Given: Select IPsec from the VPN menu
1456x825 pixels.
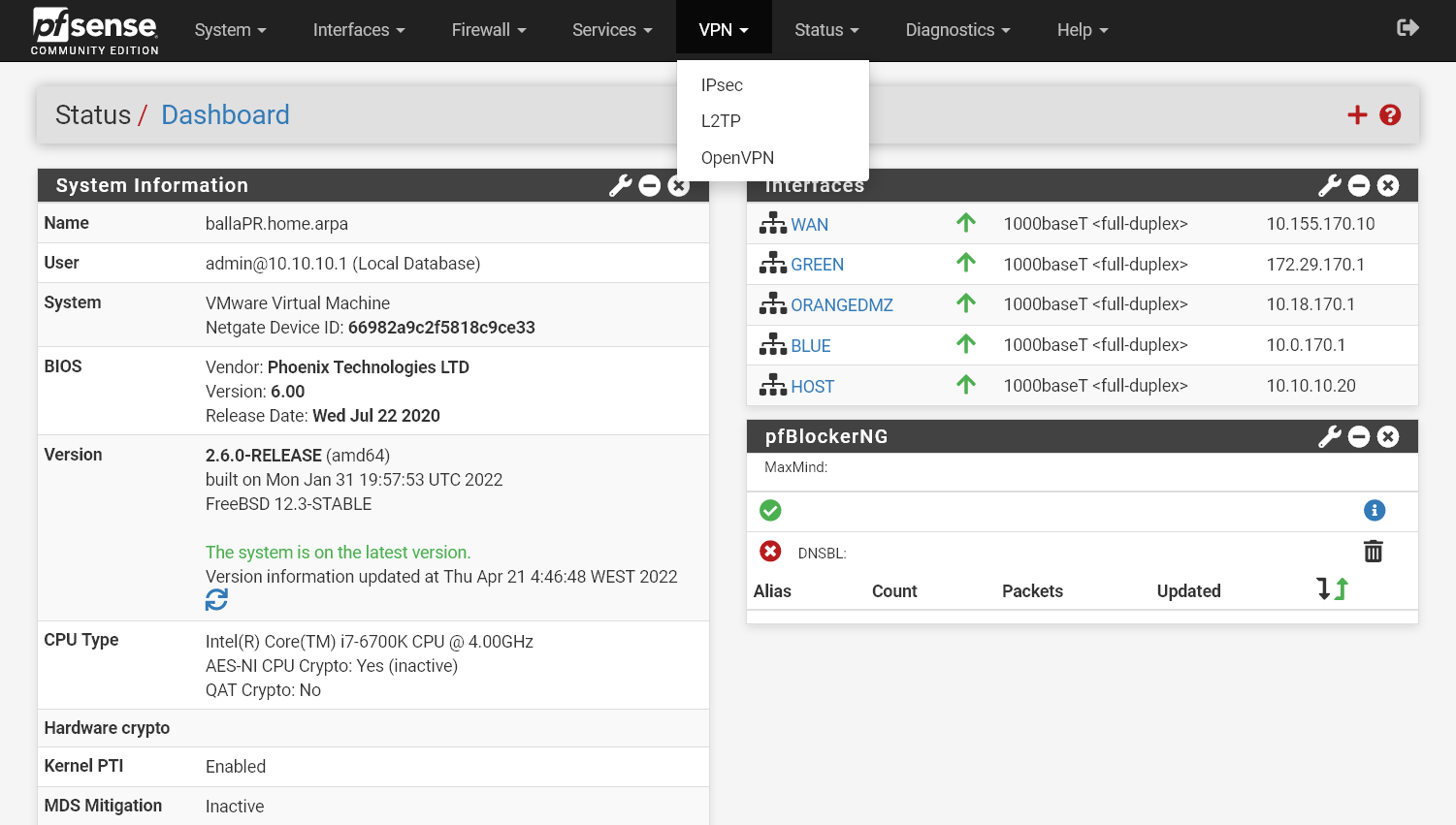Looking at the screenshot, I should [x=722, y=85].
